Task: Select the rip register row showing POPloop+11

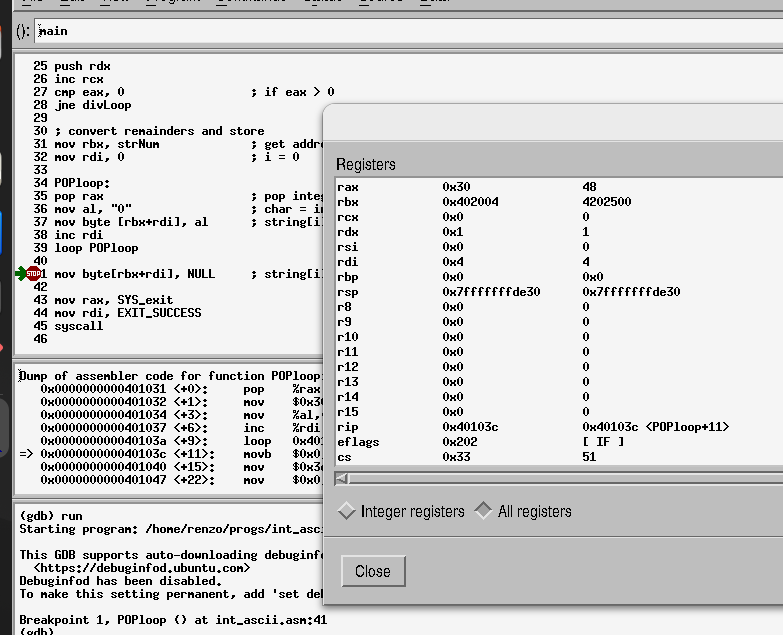Action: [x=559, y=427]
